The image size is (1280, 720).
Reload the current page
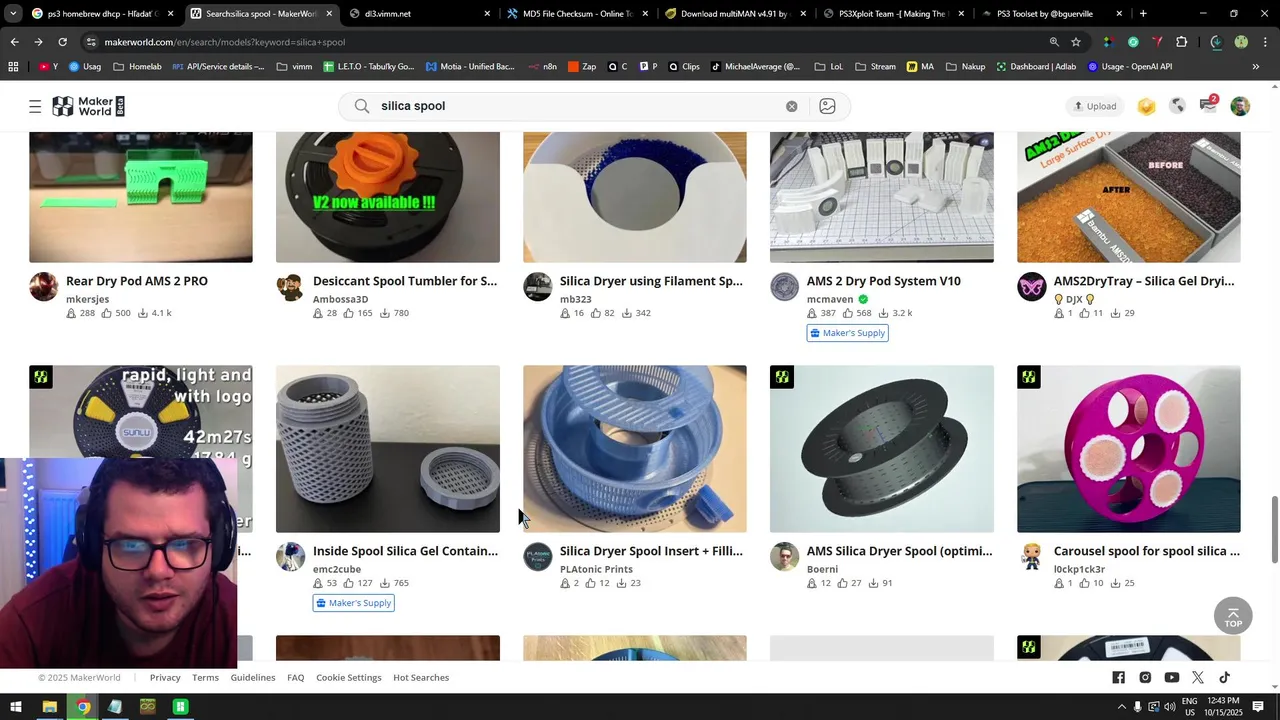click(x=62, y=42)
